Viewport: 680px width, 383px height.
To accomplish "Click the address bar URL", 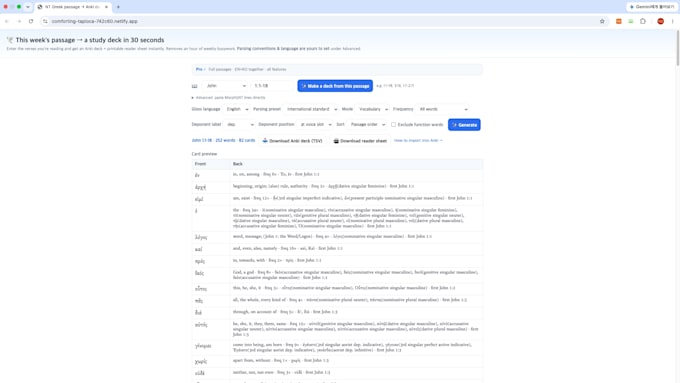I will (95, 21).
